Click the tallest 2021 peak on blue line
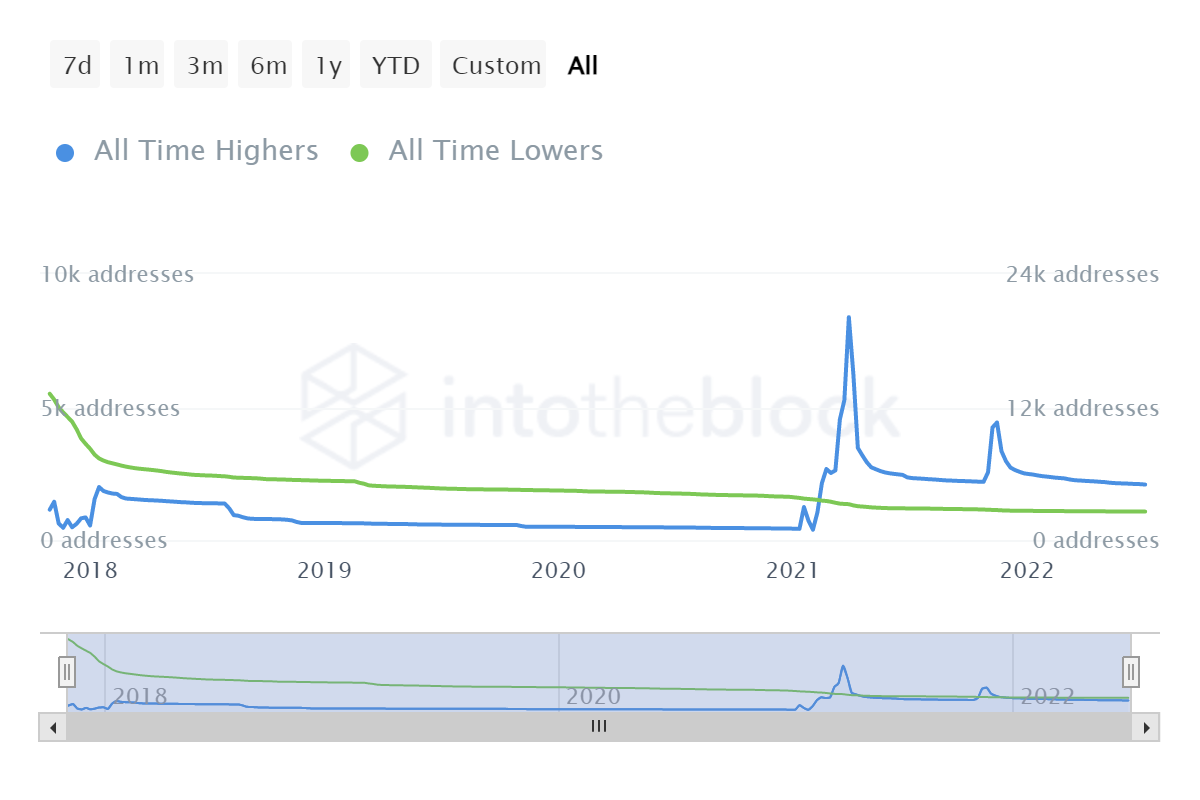The height and width of the screenshot is (800, 1200). pyautogui.click(x=849, y=318)
